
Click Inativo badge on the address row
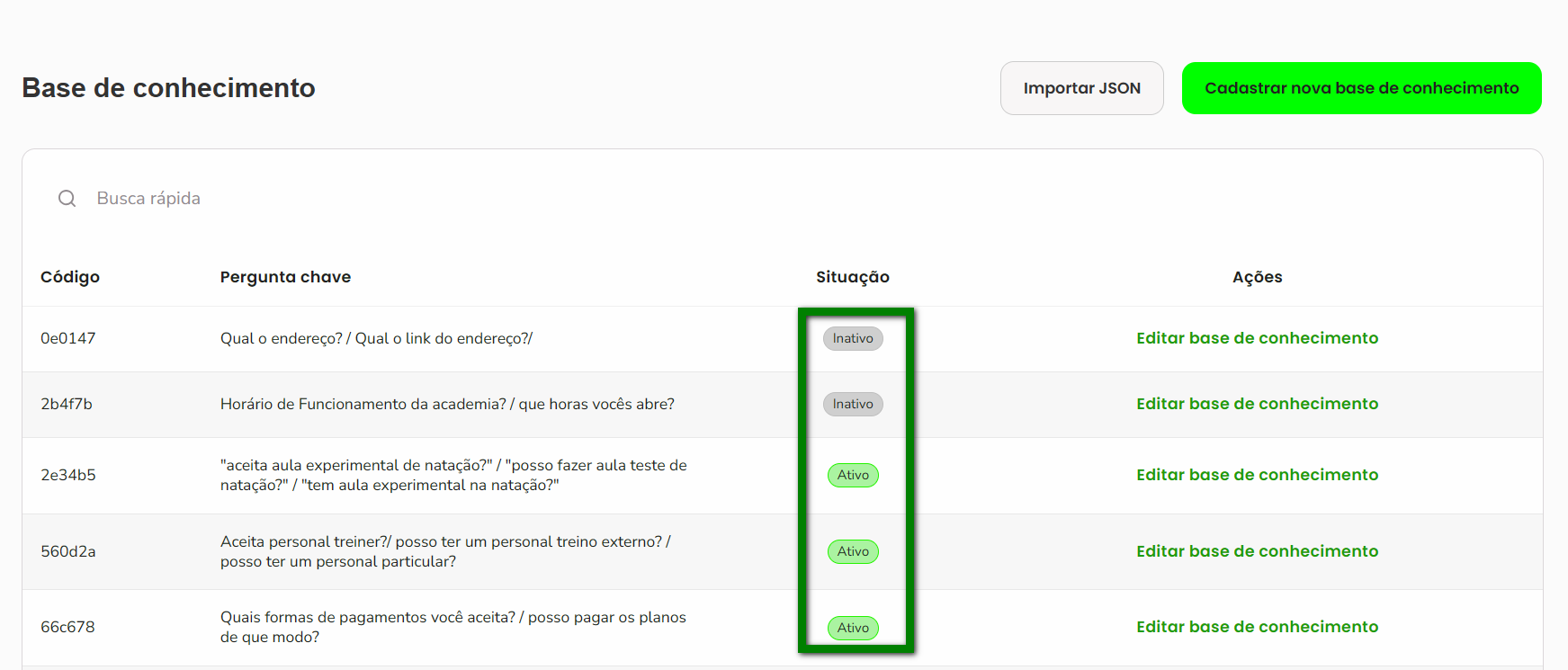853,338
